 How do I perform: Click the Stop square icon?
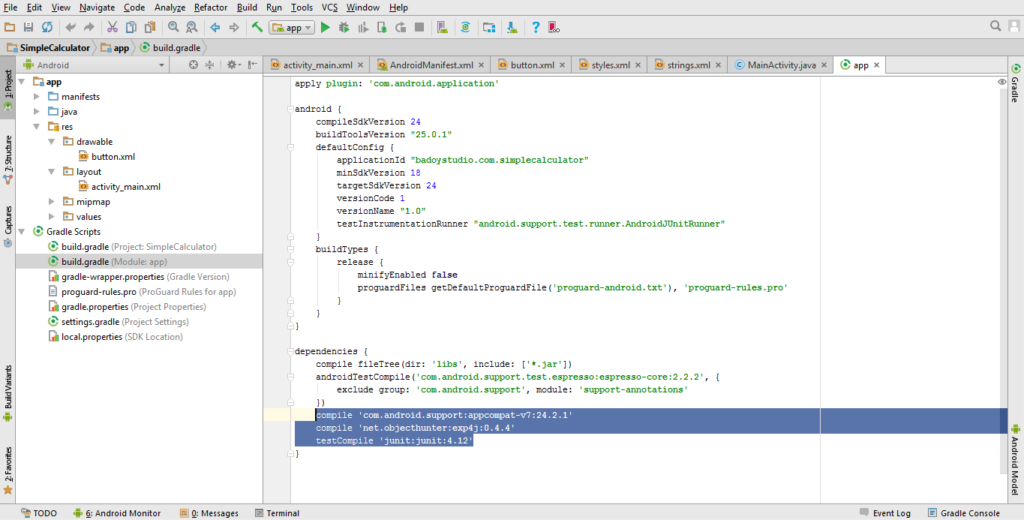[x=417, y=27]
